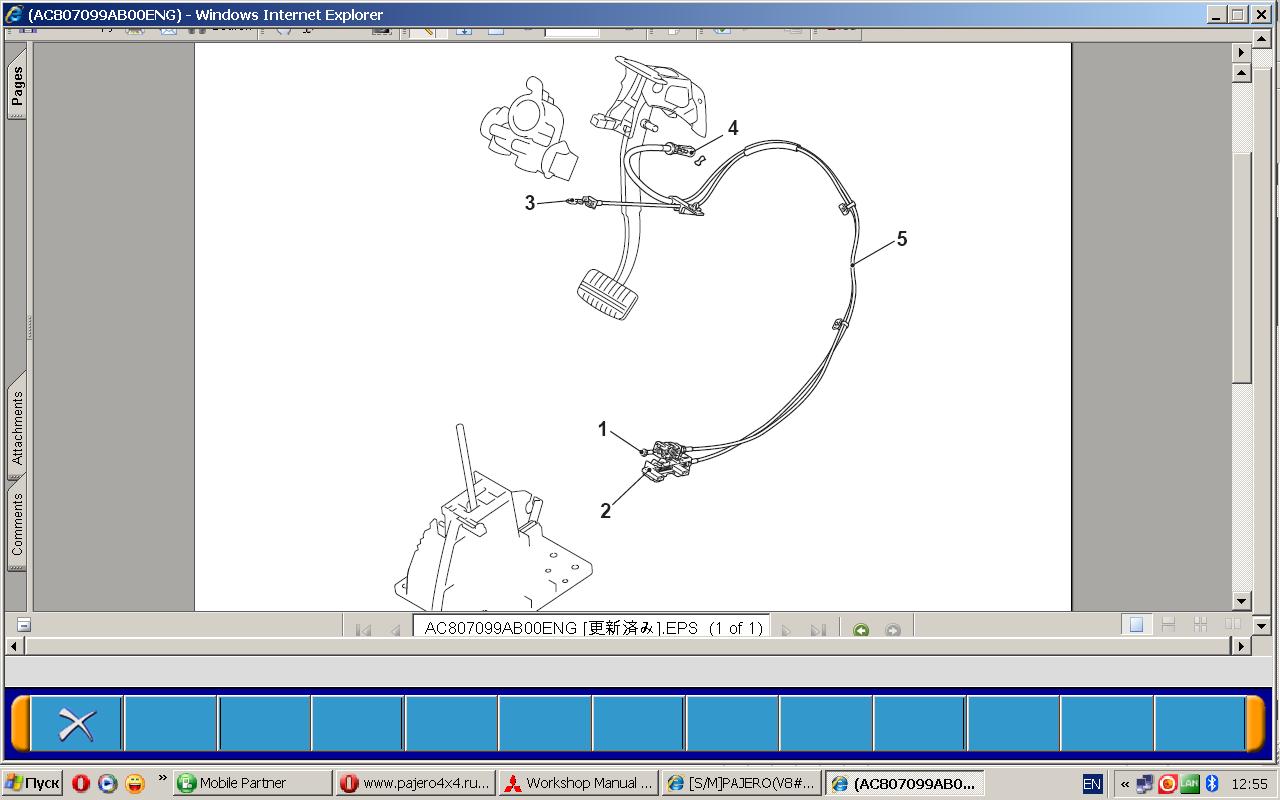
Task: Switch to Mobile Partner taskbar window
Action: (252, 783)
